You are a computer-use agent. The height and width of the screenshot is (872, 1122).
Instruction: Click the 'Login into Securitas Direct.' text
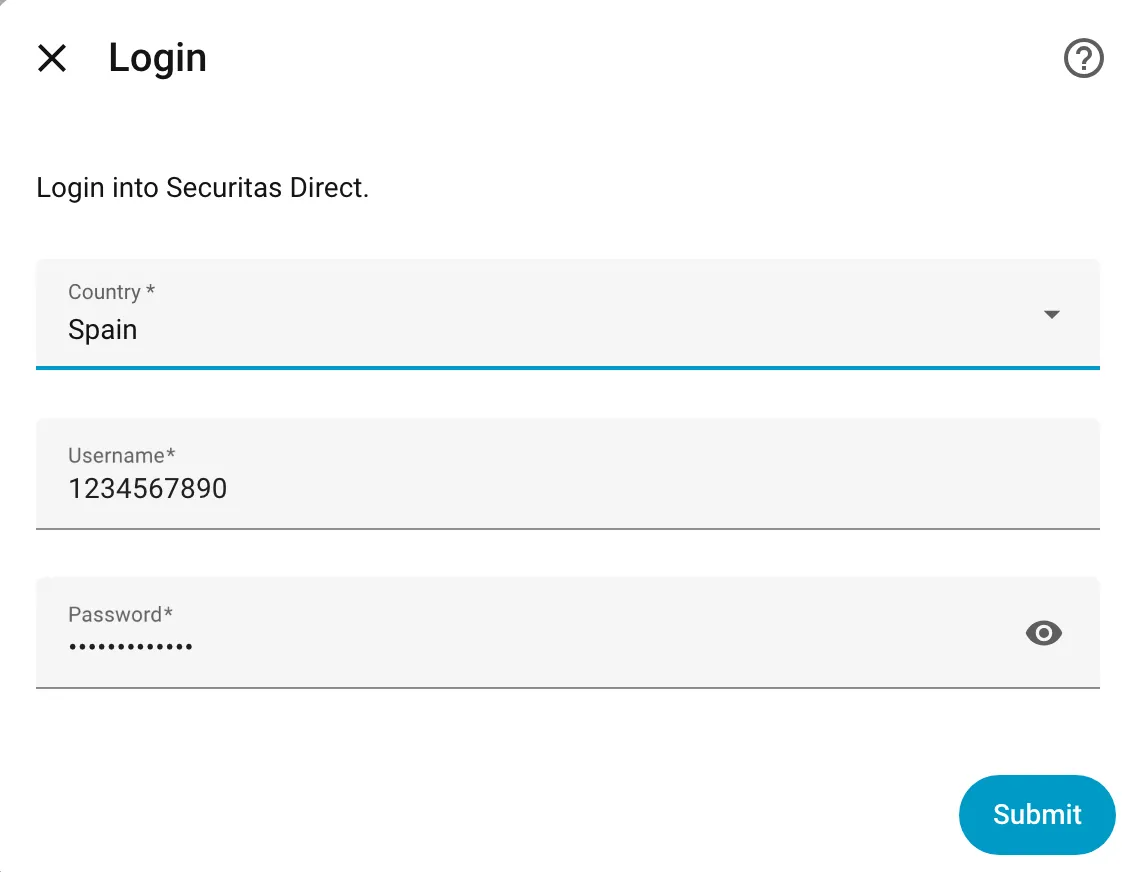point(203,188)
